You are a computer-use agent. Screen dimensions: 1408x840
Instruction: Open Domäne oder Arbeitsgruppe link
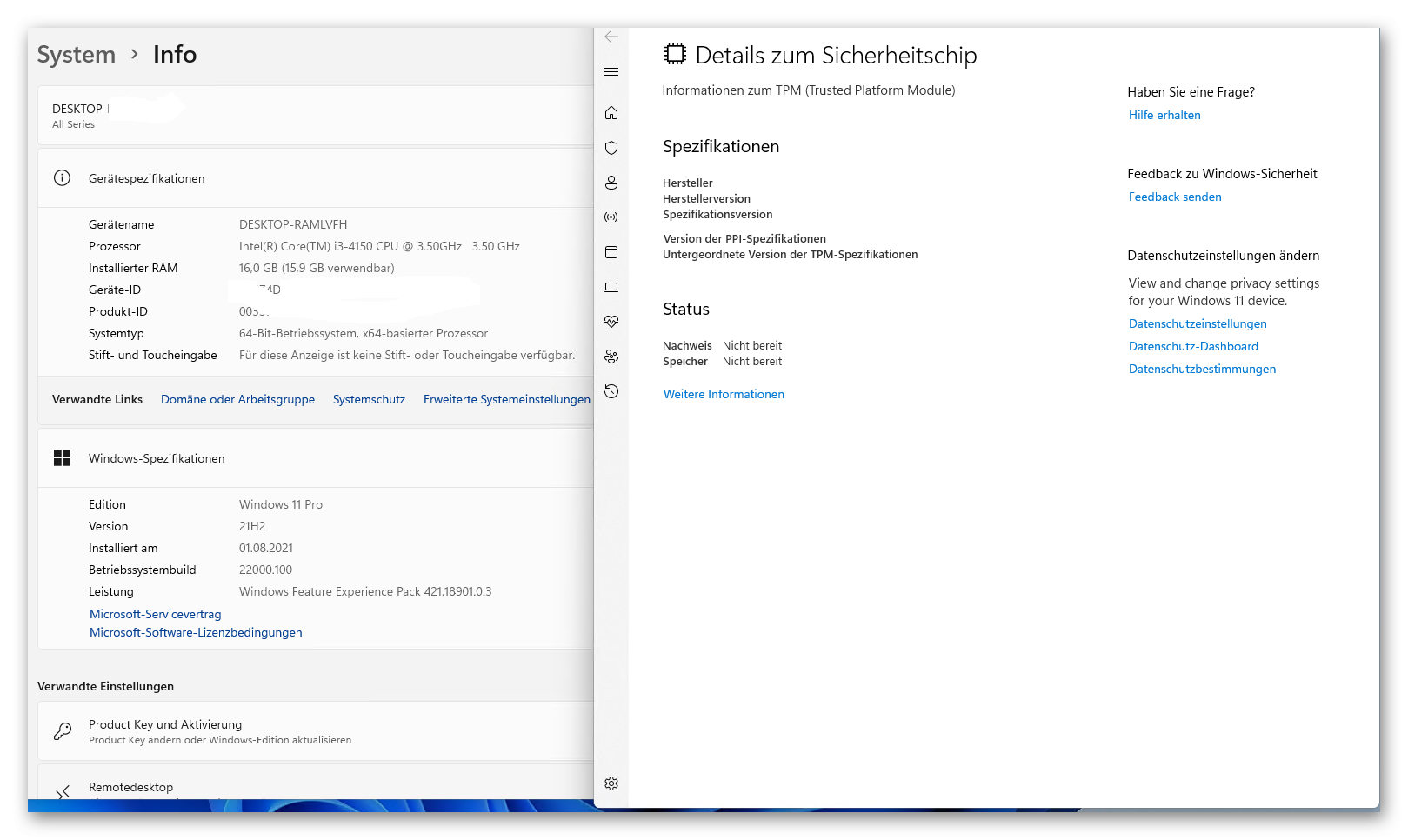click(x=237, y=399)
